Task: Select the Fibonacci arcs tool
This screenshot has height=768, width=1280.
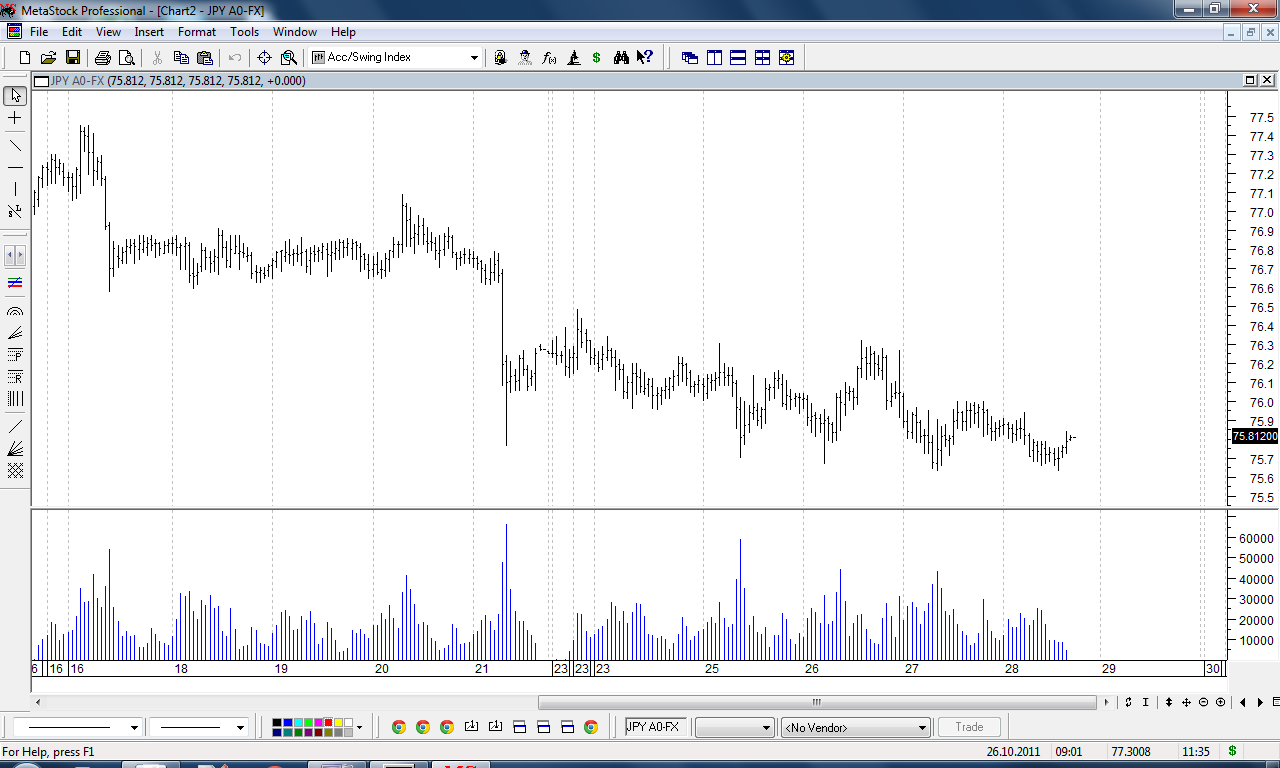Action: (15, 311)
